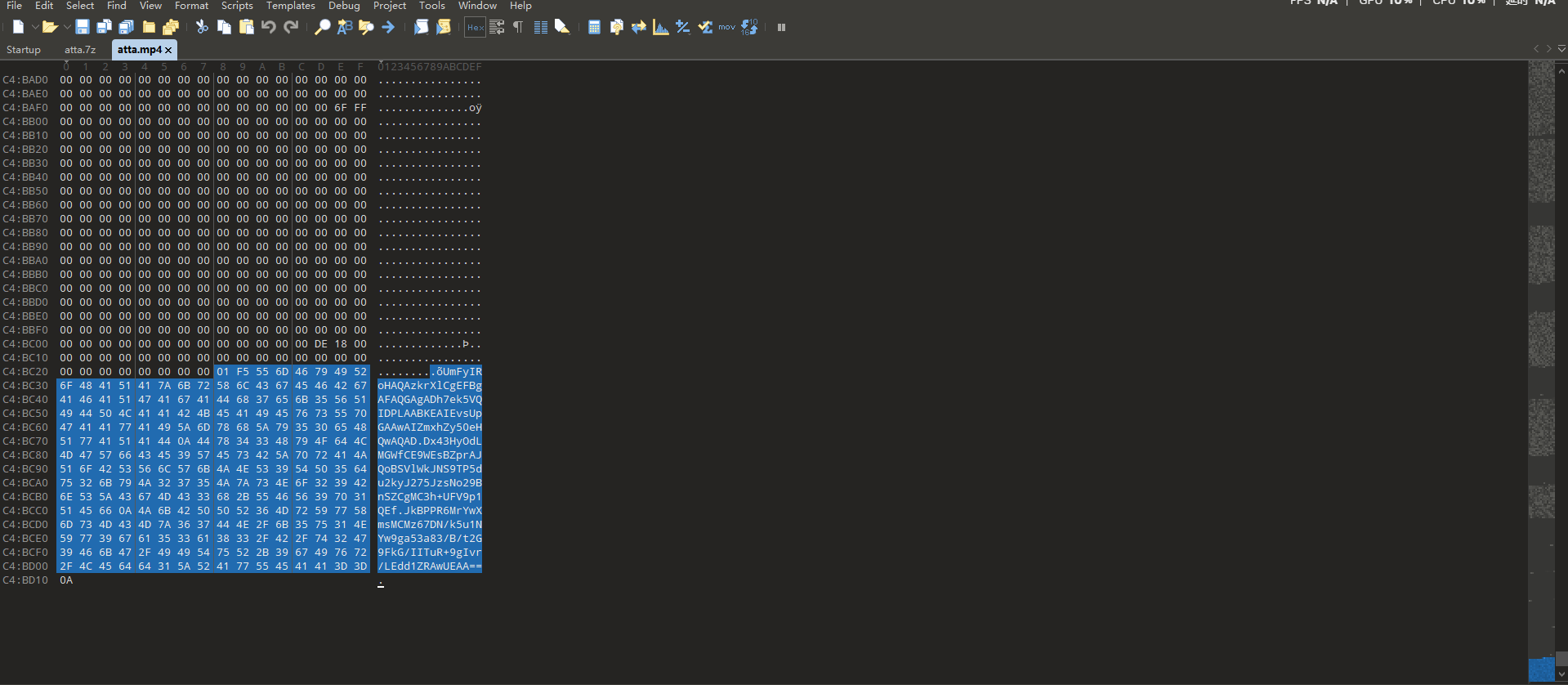Open the New file type dropdown arrow
Screen dimensions: 1568x685
(35, 28)
